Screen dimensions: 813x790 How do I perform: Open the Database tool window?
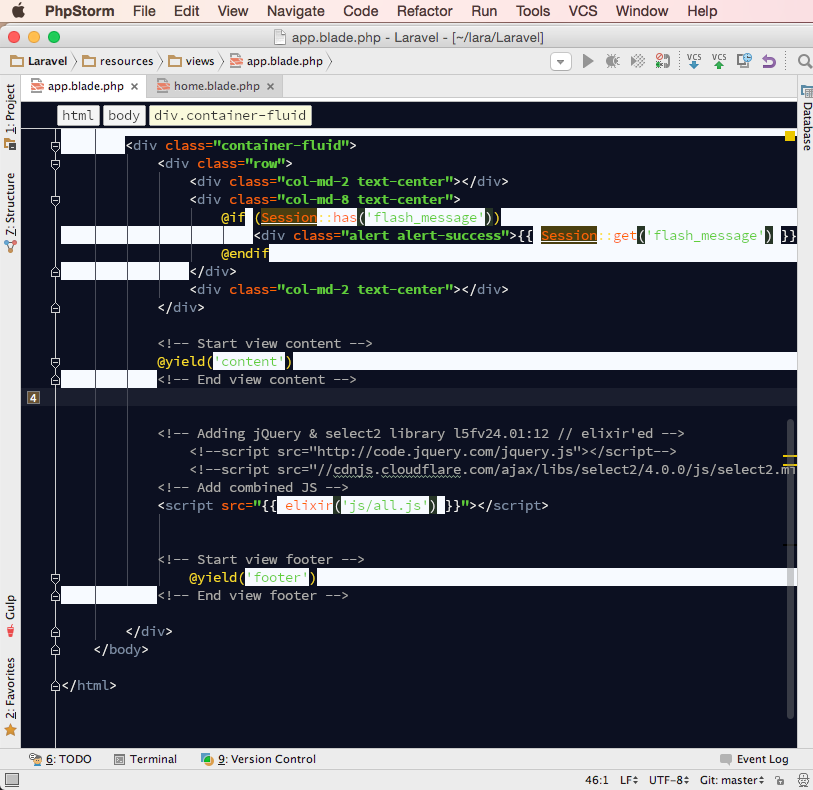click(806, 118)
